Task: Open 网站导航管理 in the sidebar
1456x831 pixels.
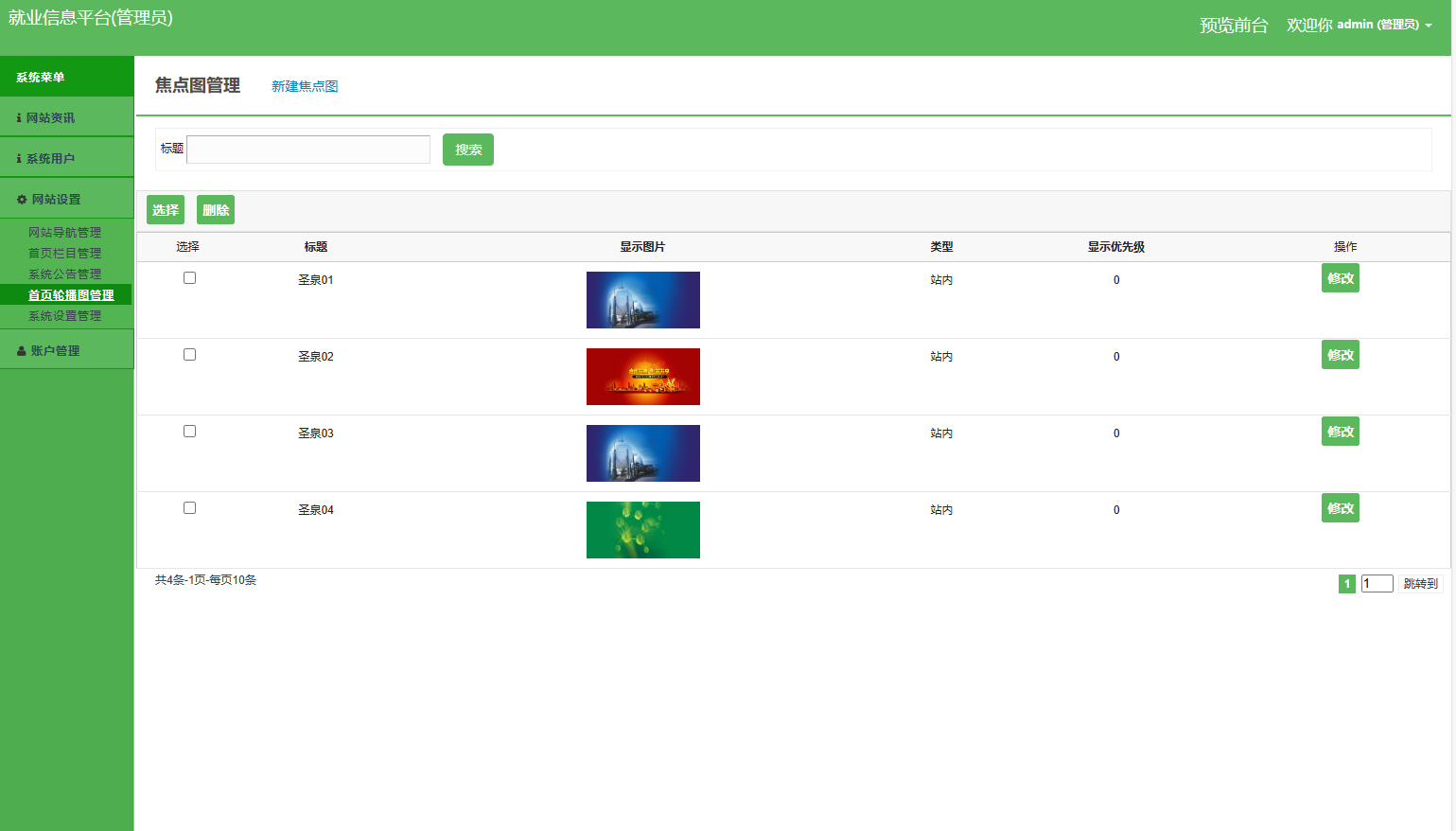Action: [64, 233]
